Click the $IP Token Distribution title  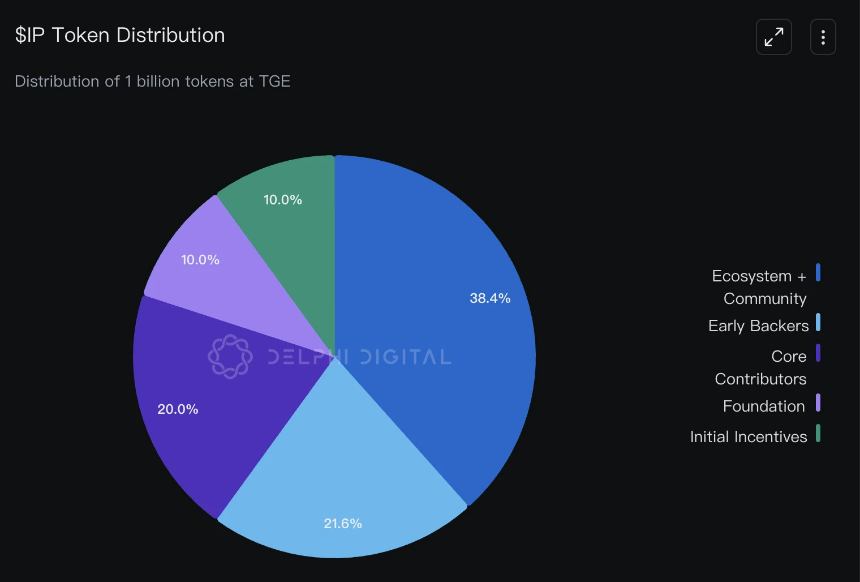[x=119, y=35]
